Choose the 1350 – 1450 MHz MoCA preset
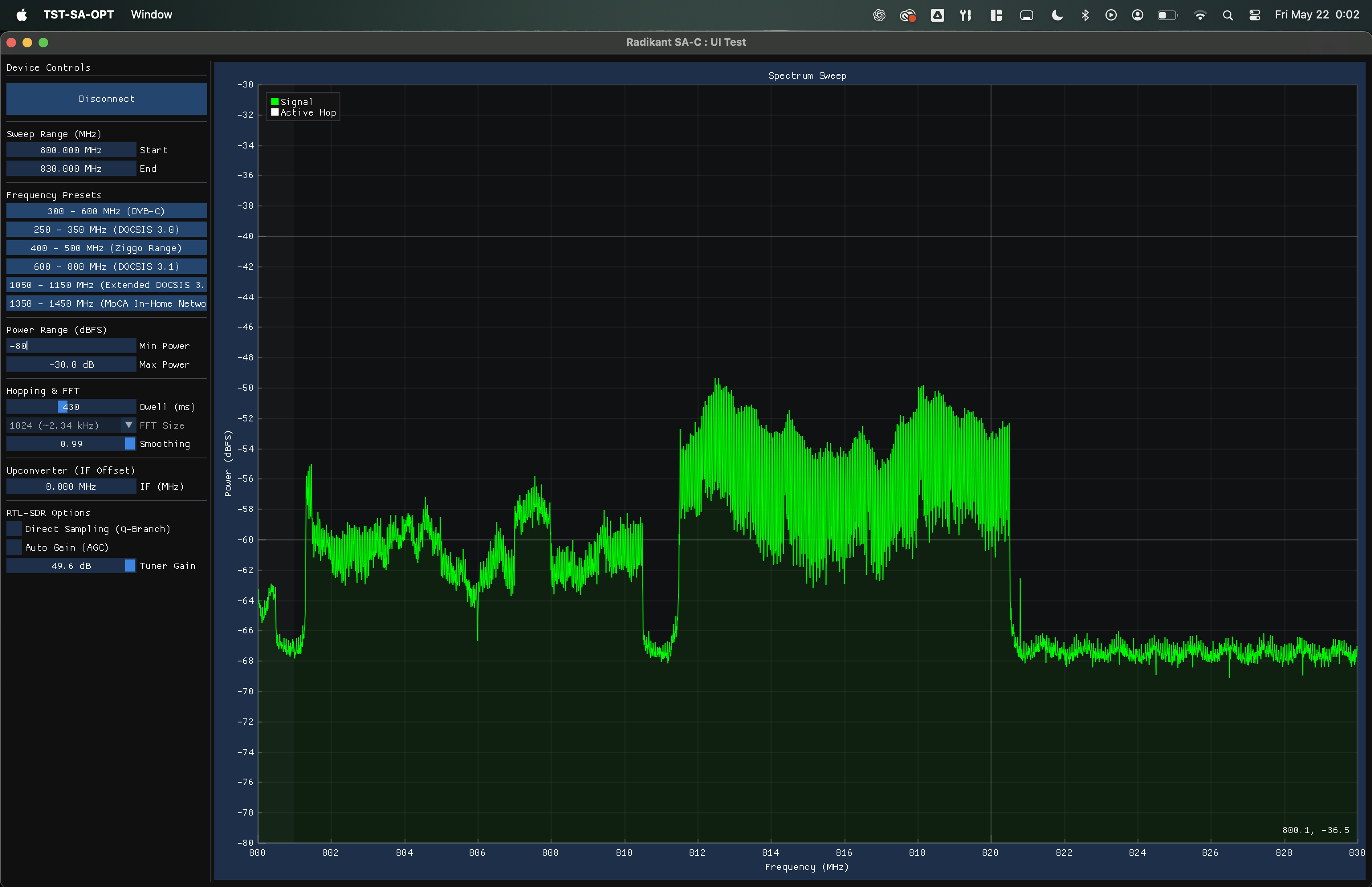Viewport: 1372px width, 887px height. coord(106,303)
